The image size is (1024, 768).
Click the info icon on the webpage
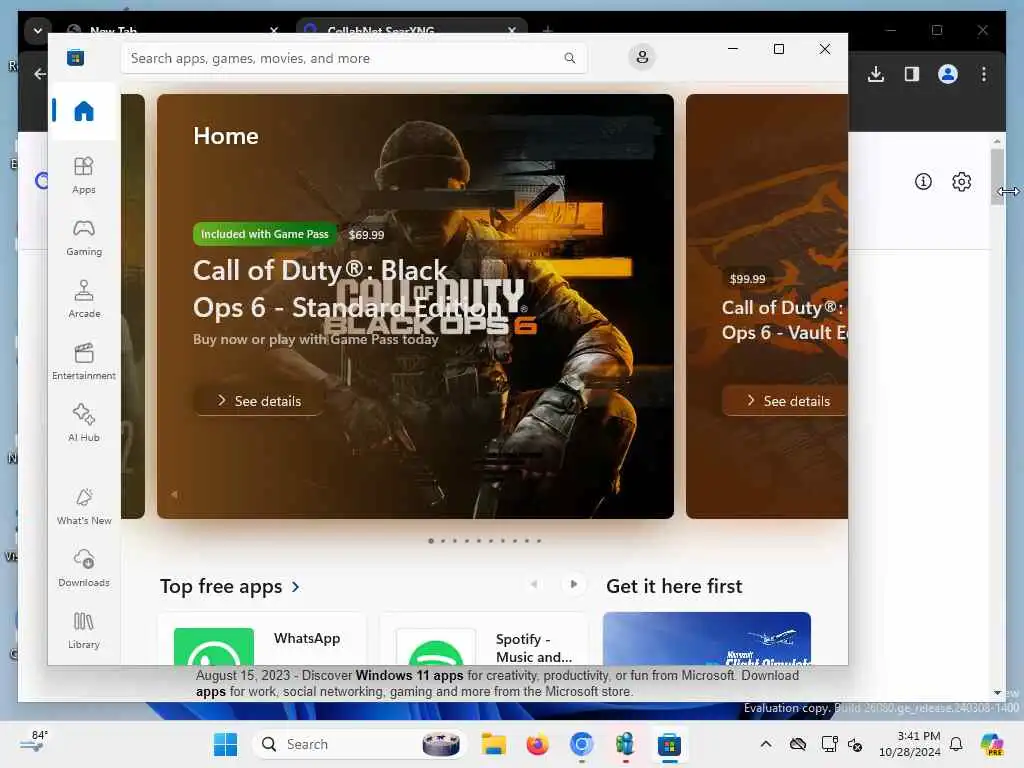click(x=923, y=182)
